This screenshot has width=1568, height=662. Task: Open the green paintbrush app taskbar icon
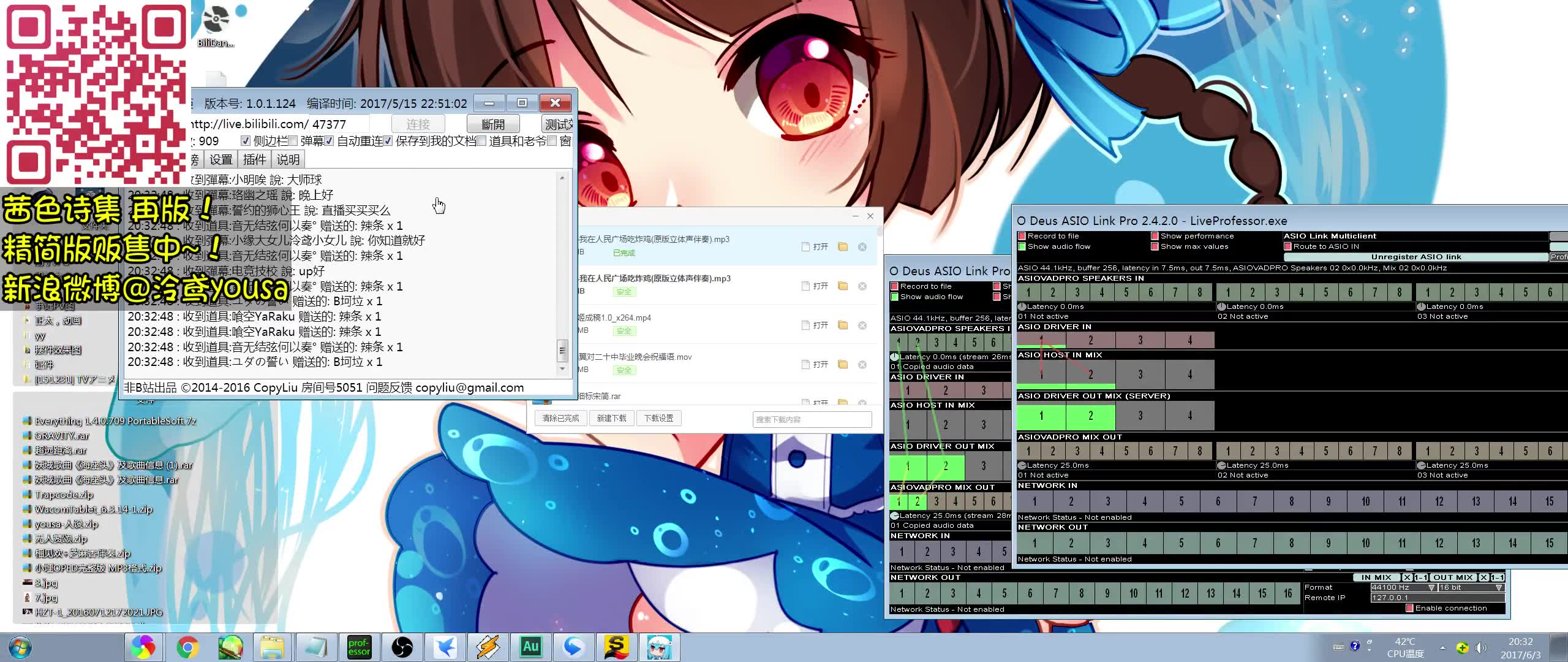coord(230,647)
